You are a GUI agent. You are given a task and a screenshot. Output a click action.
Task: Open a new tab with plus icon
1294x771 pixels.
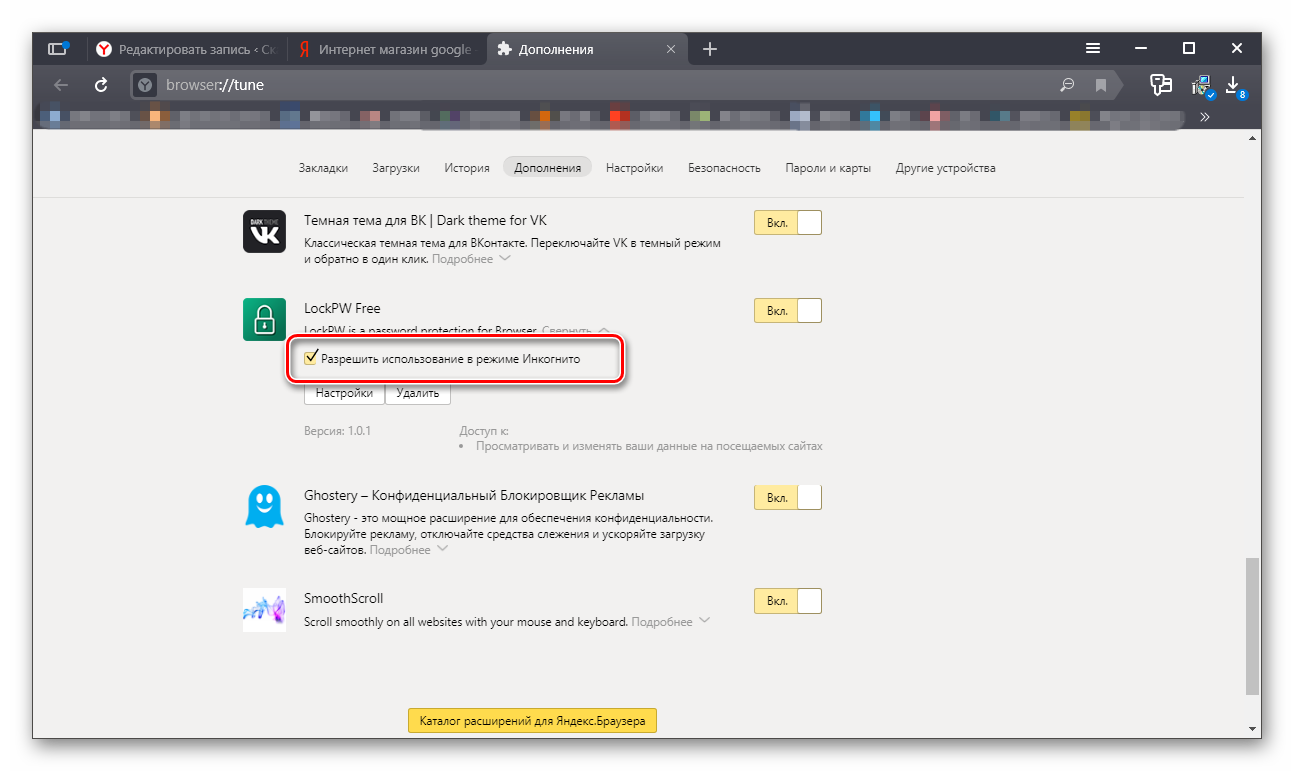click(x=710, y=49)
